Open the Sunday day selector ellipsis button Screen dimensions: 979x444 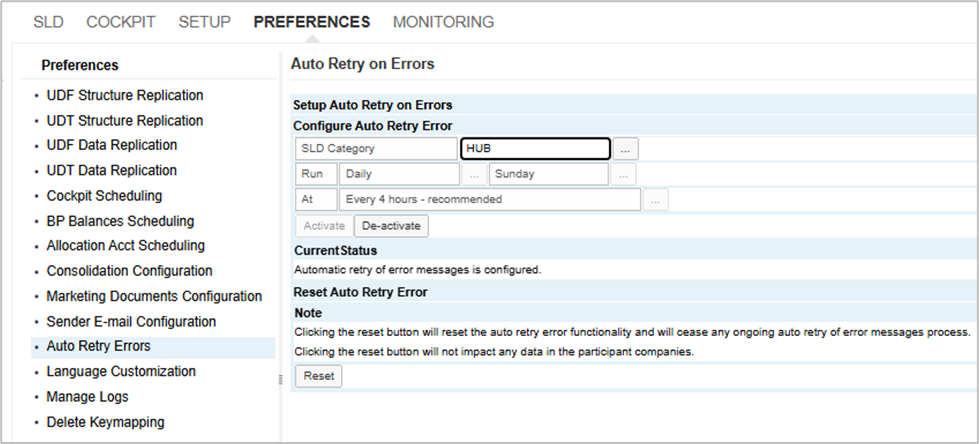point(623,174)
